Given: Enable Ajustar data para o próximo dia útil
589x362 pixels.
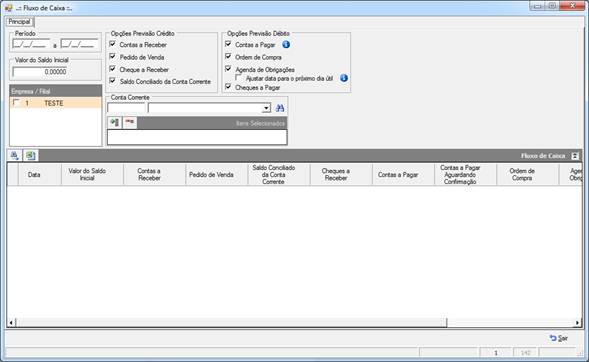Looking at the screenshot, I should pyautogui.click(x=239, y=78).
